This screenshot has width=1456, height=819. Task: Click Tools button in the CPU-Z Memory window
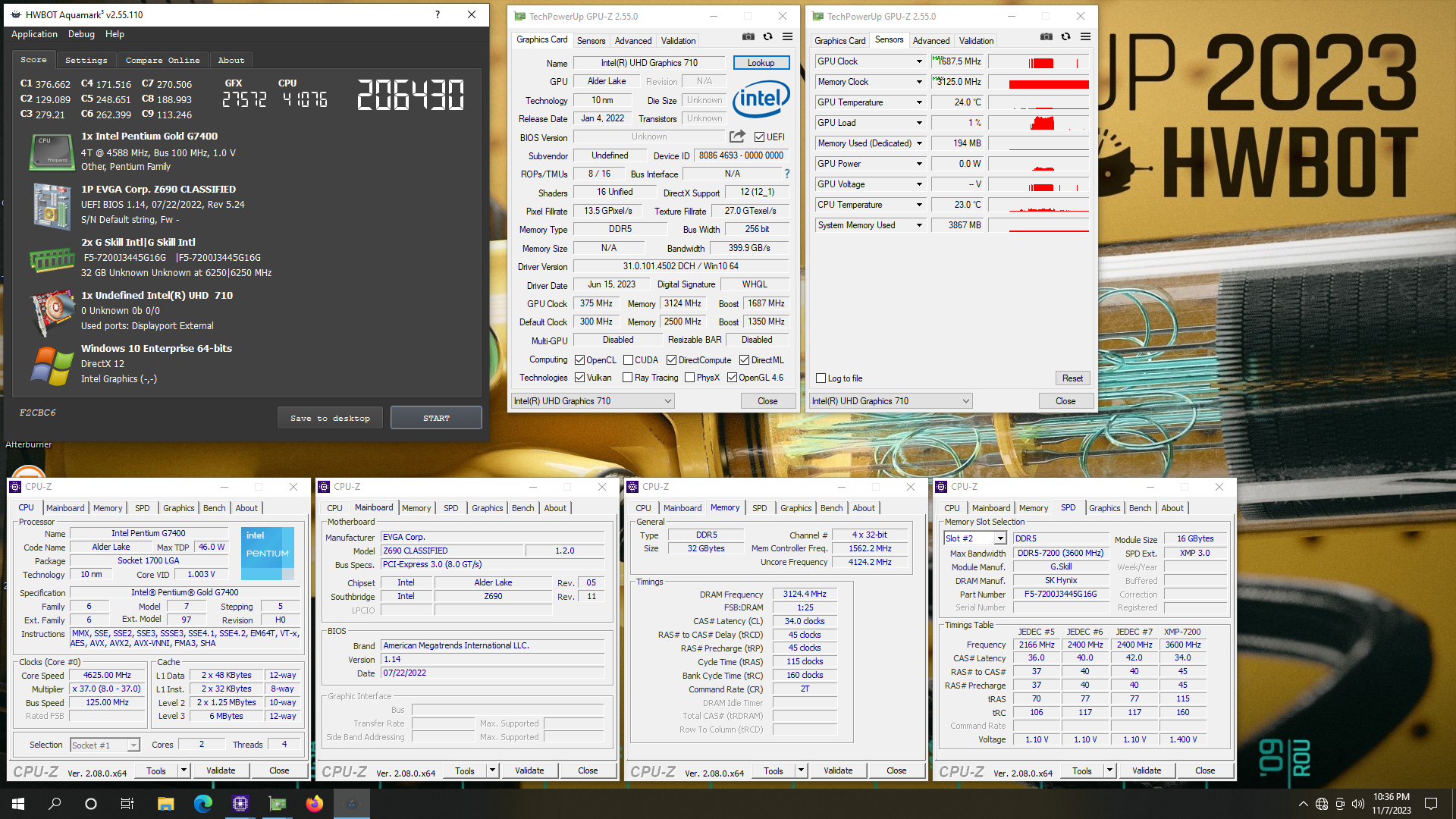pos(773,770)
